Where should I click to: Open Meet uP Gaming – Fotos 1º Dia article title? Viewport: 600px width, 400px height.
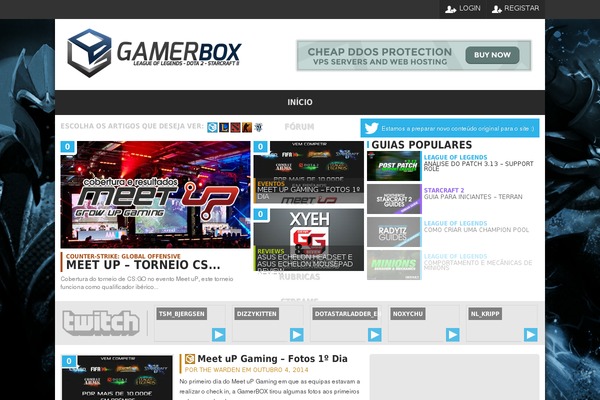[x=272, y=359]
